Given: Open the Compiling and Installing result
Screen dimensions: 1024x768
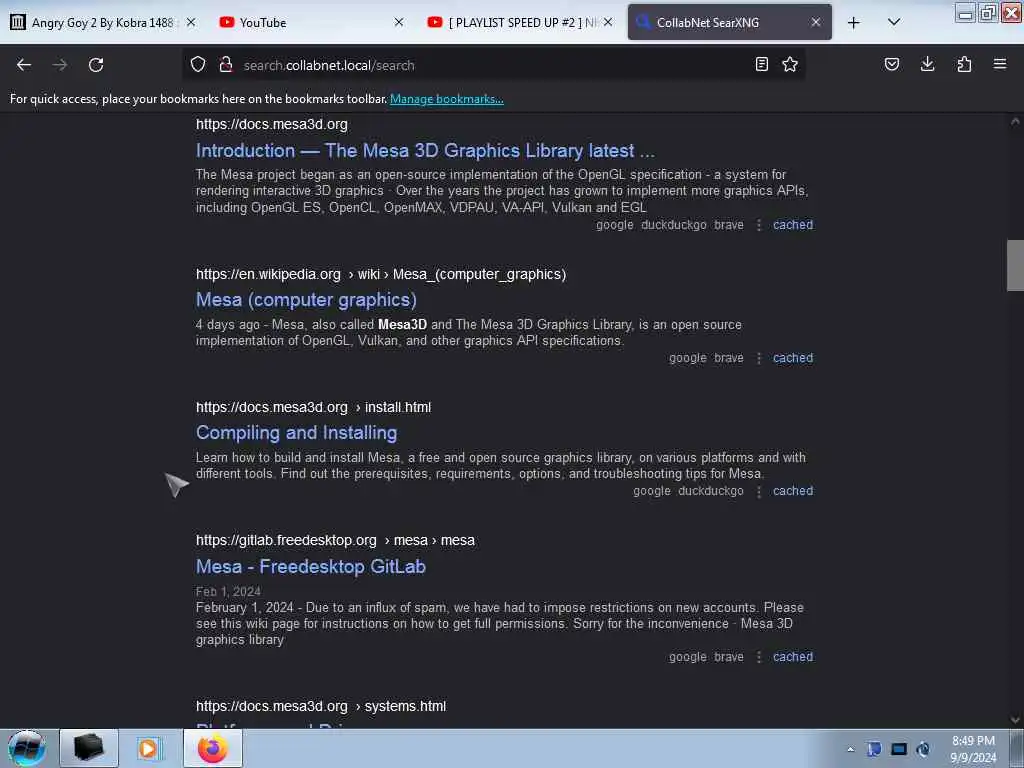Looking at the screenshot, I should click(x=296, y=432).
